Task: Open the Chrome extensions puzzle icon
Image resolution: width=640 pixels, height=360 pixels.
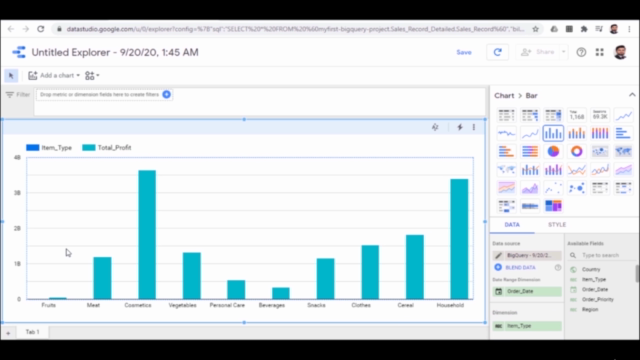Action: 584,29
